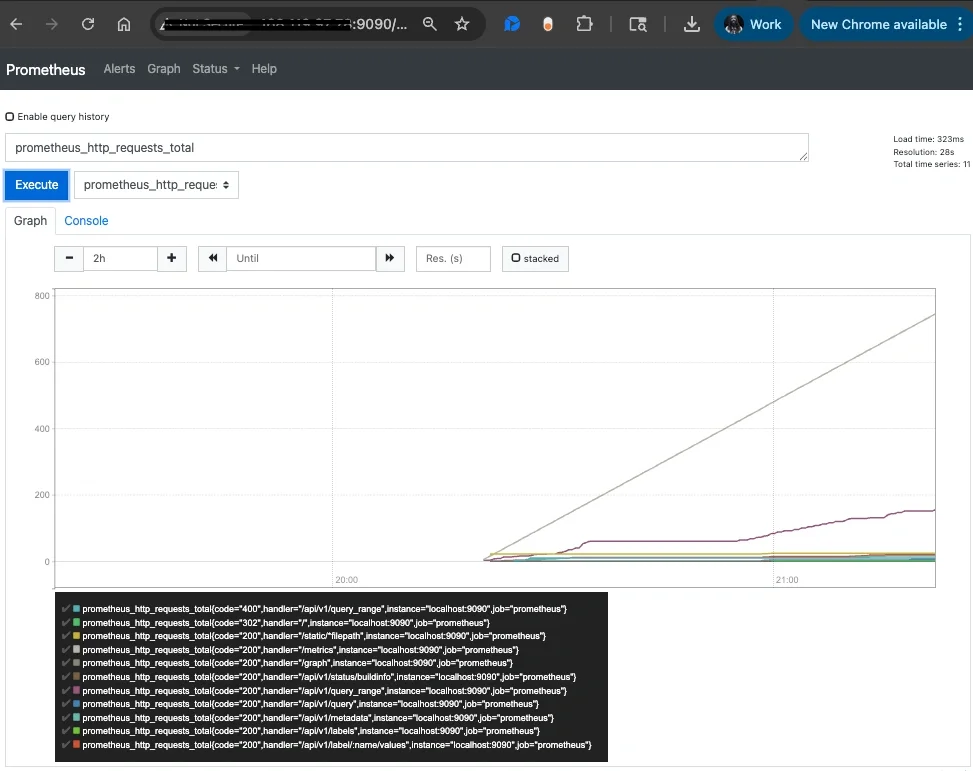
Task: Open the Status dropdown menu
Action: pos(213,69)
